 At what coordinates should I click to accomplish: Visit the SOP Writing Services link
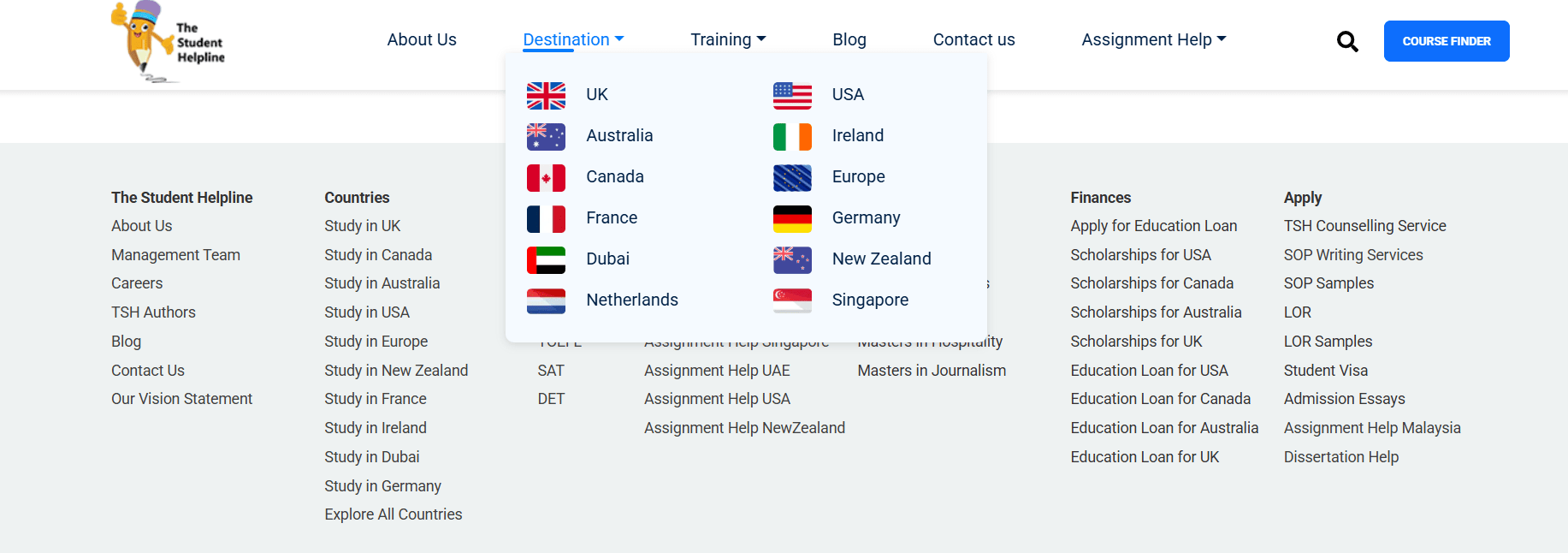click(x=1352, y=255)
